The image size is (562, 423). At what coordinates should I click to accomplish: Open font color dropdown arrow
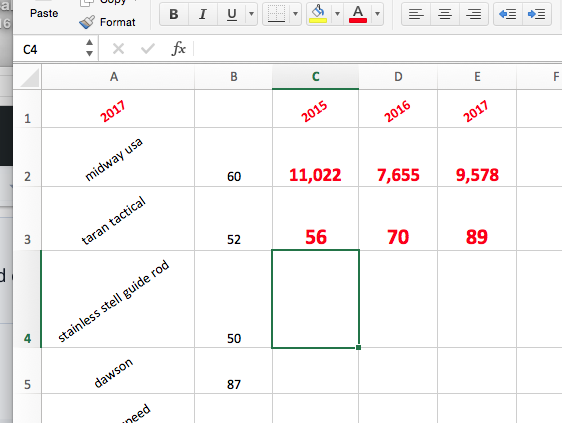coord(377,14)
